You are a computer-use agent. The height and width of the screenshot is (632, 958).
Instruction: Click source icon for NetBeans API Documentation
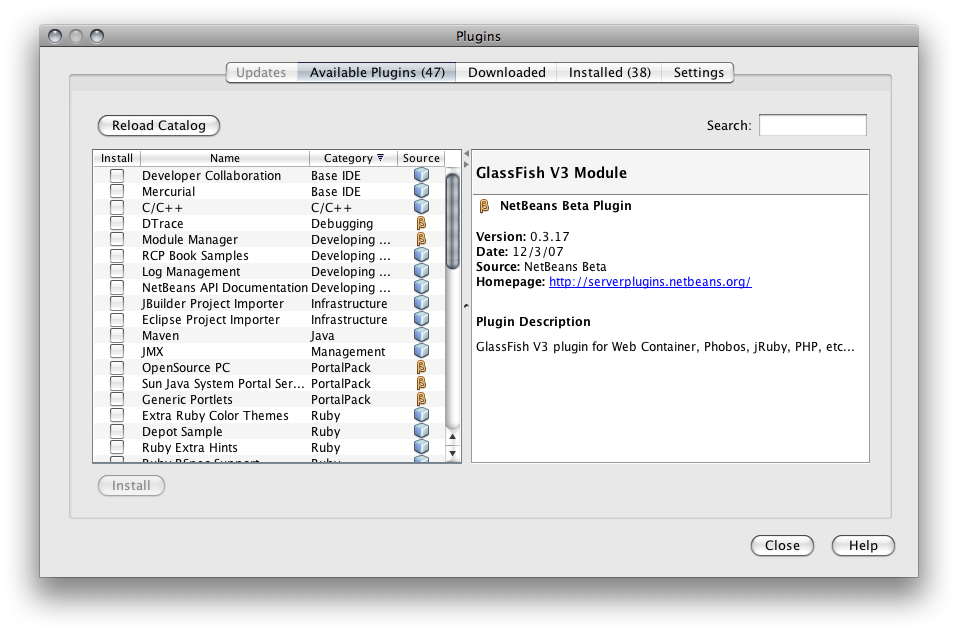pos(421,287)
